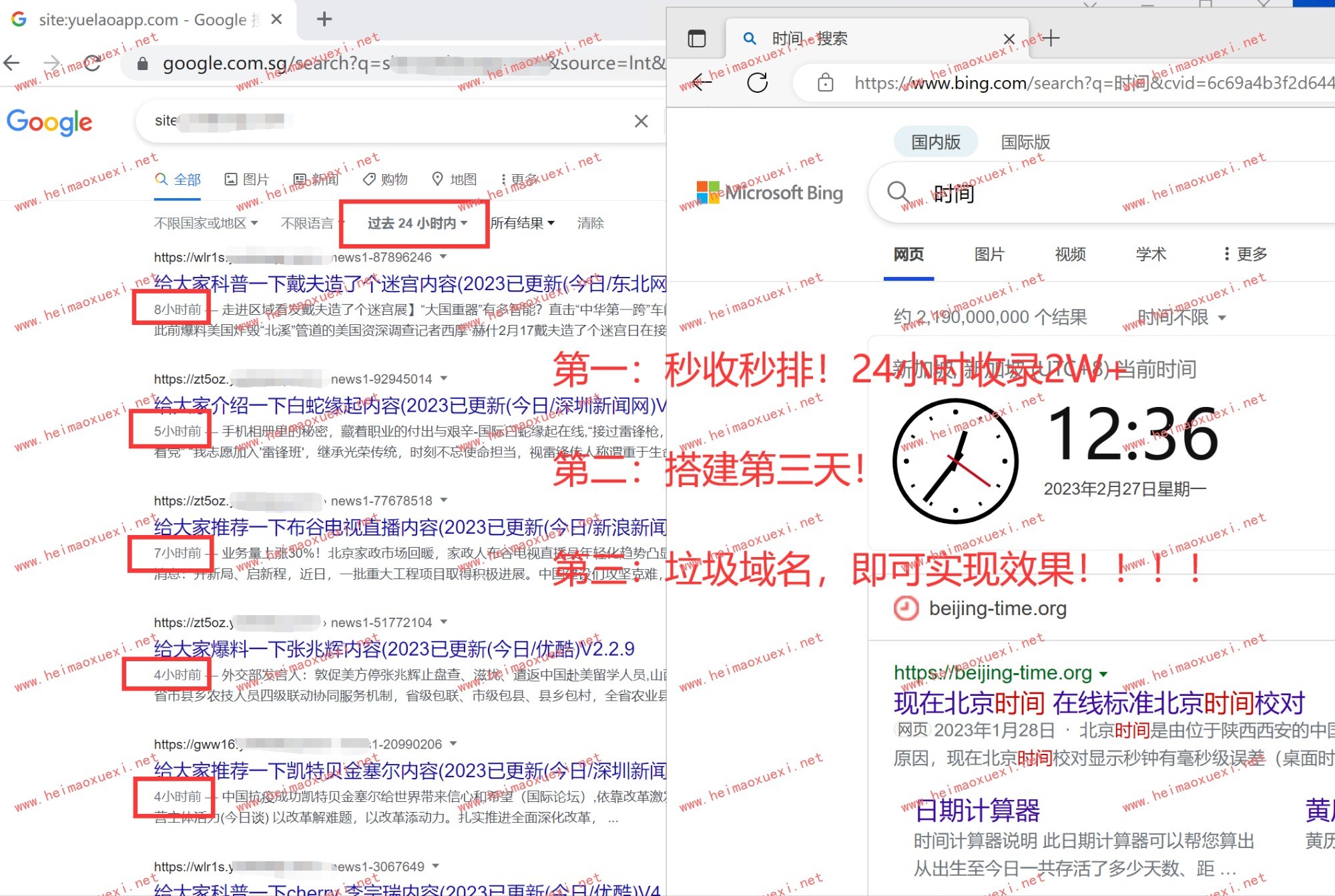Select the 国内版 Bing toggle
Image resolution: width=1335 pixels, height=896 pixels.
(935, 142)
